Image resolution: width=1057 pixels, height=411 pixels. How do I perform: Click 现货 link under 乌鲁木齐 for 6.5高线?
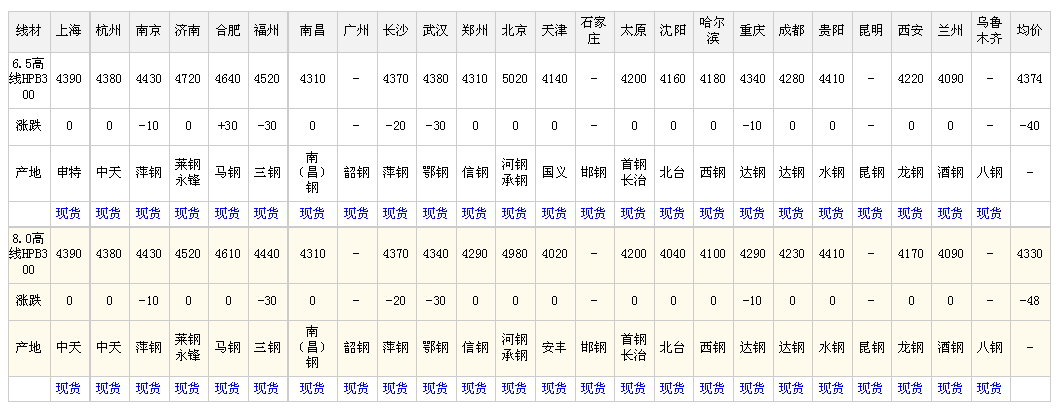tap(989, 213)
